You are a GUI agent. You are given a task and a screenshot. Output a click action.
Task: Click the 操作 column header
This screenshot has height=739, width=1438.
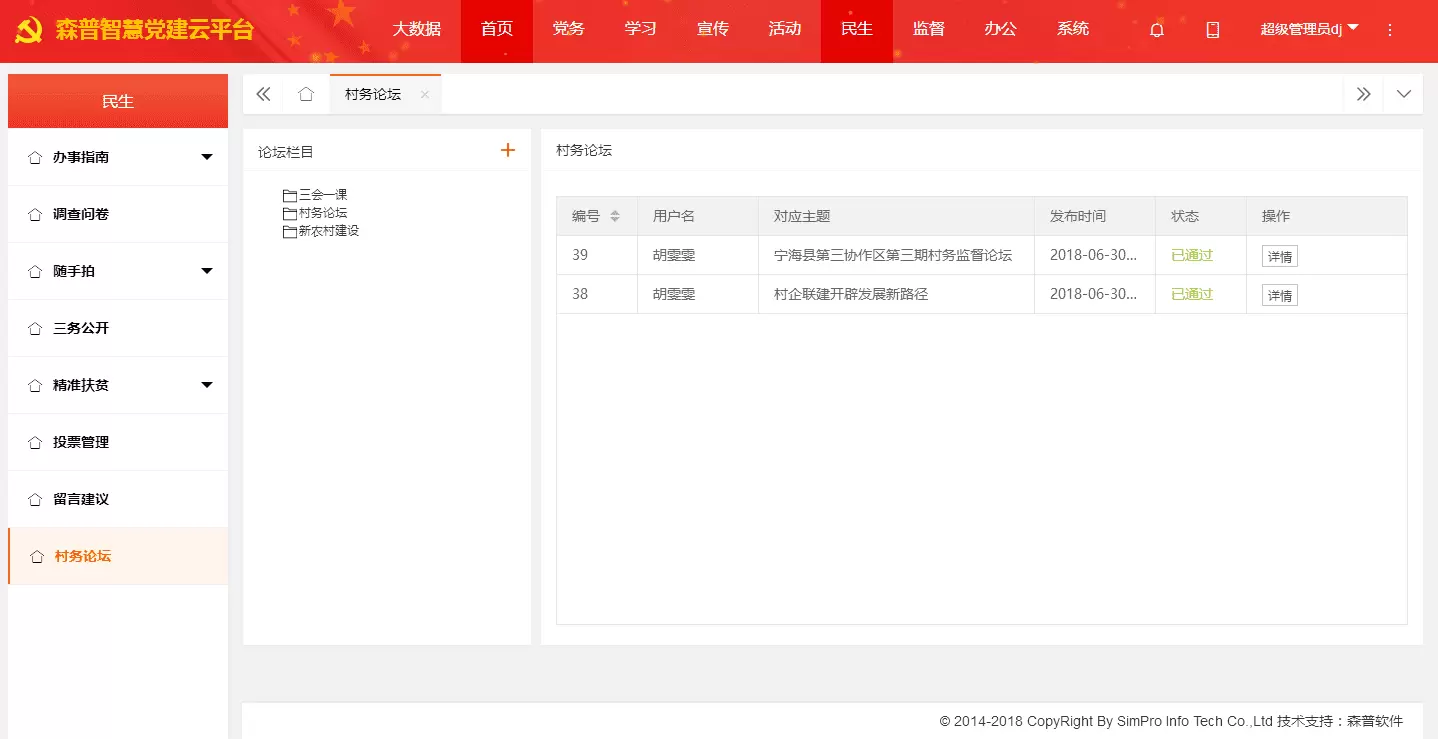[1276, 216]
